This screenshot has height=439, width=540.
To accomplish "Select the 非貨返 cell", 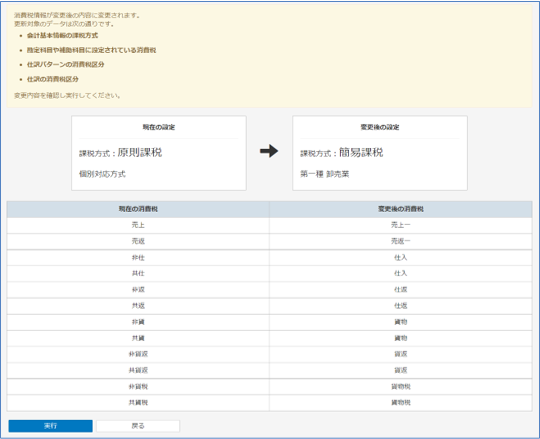I will (x=138, y=354).
